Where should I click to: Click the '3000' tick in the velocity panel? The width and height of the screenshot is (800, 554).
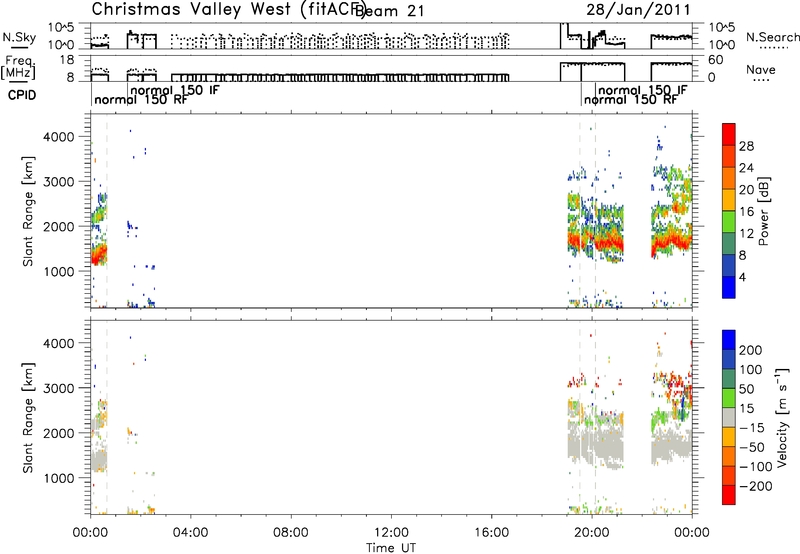(x=59, y=388)
